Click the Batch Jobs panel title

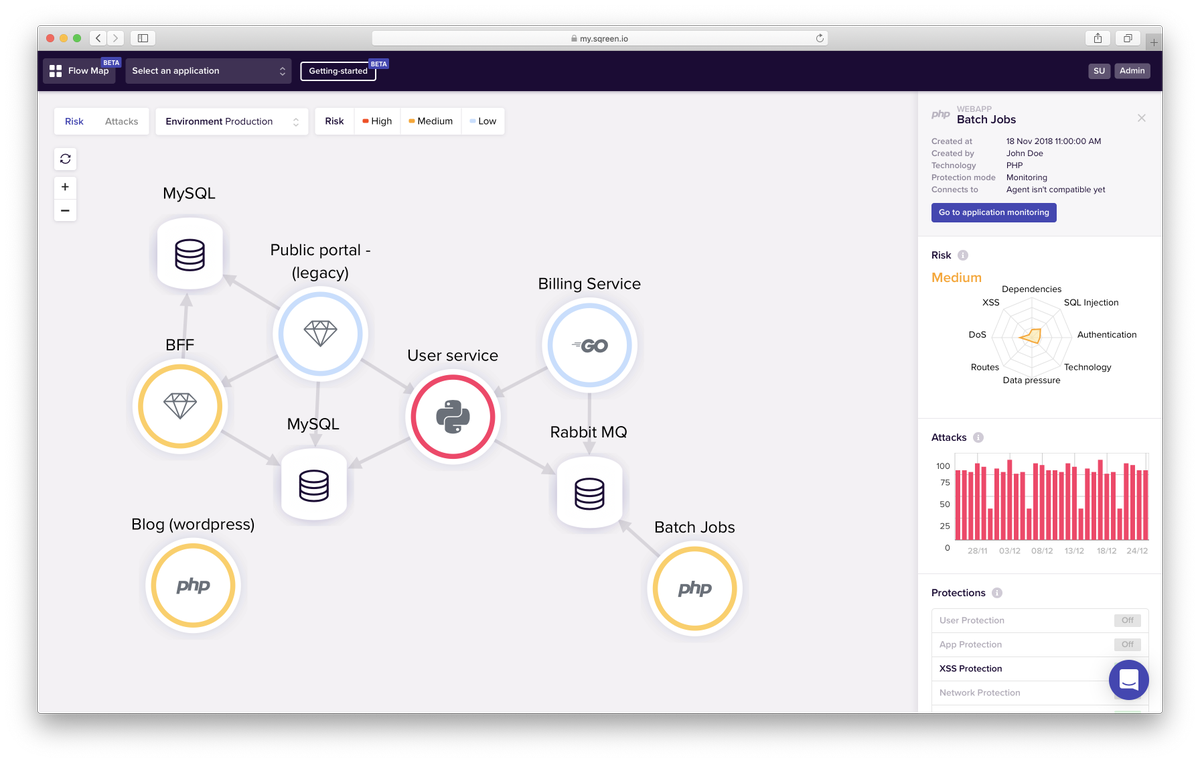click(x=986, y=119)
